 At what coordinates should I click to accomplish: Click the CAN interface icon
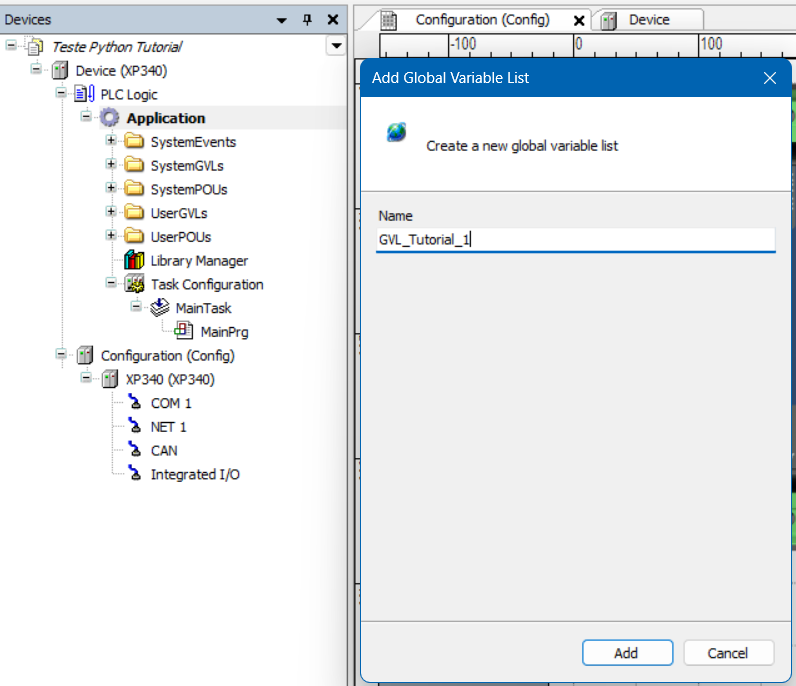point(134,450)
